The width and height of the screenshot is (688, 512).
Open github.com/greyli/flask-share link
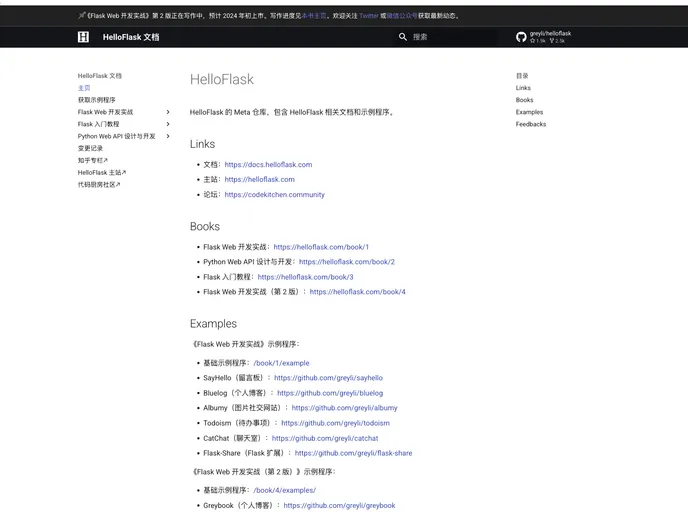353,453
